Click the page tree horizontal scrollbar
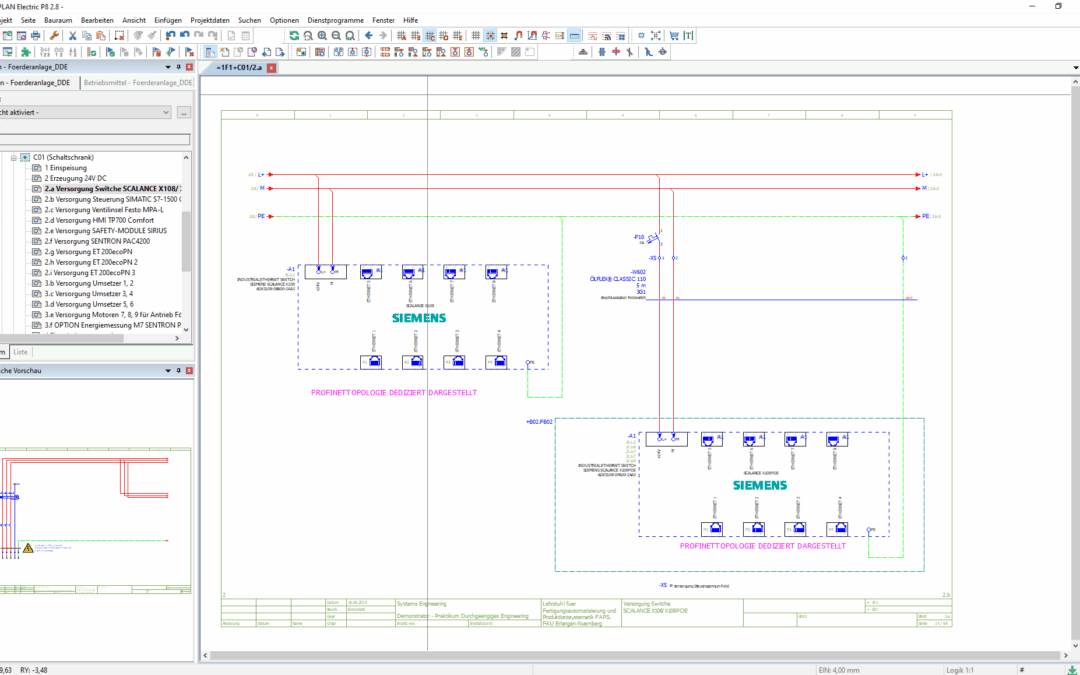The height and width of the screenshot is (675, 1080). [61, 338]
